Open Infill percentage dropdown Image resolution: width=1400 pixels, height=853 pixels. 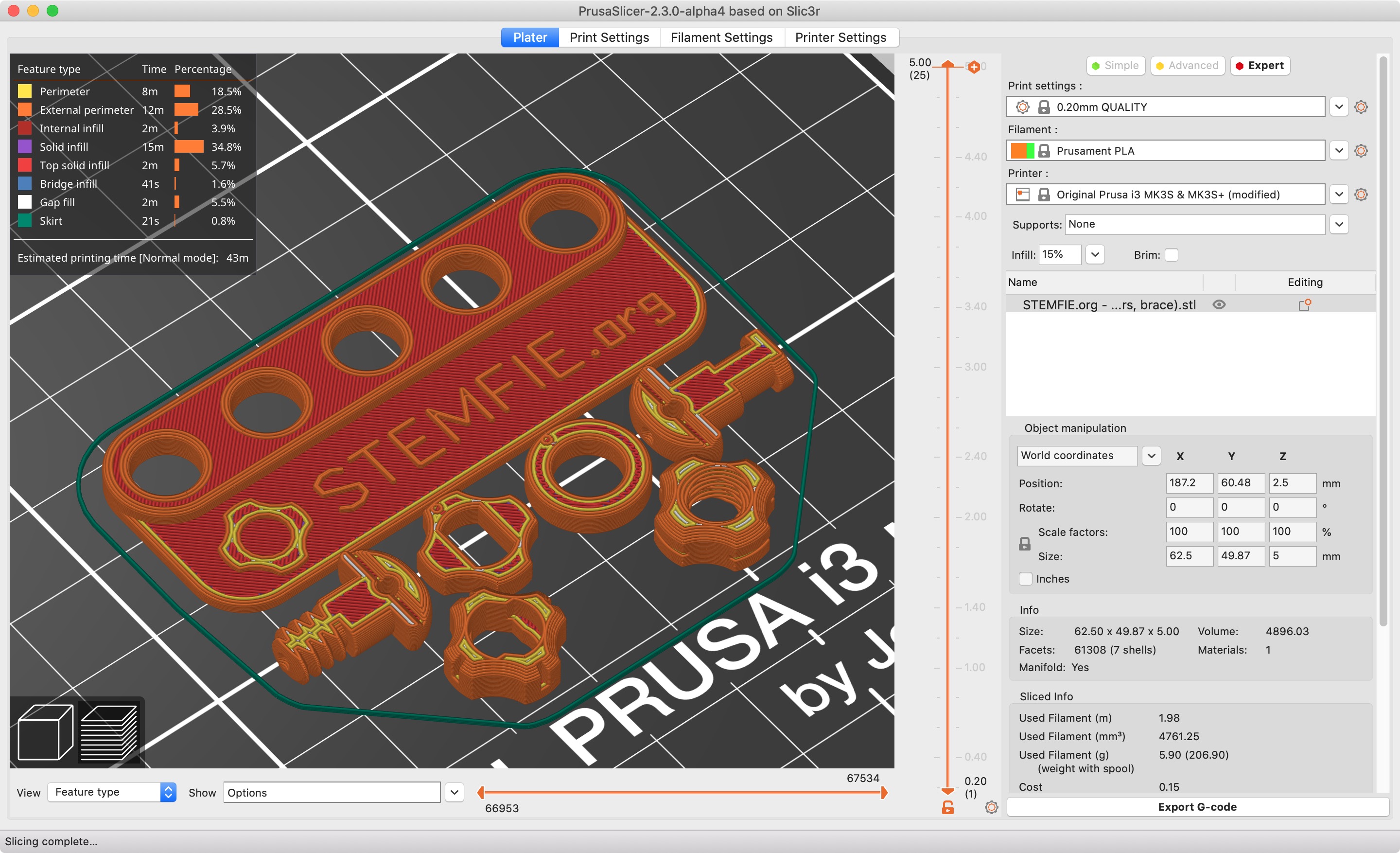[1095, 255]
